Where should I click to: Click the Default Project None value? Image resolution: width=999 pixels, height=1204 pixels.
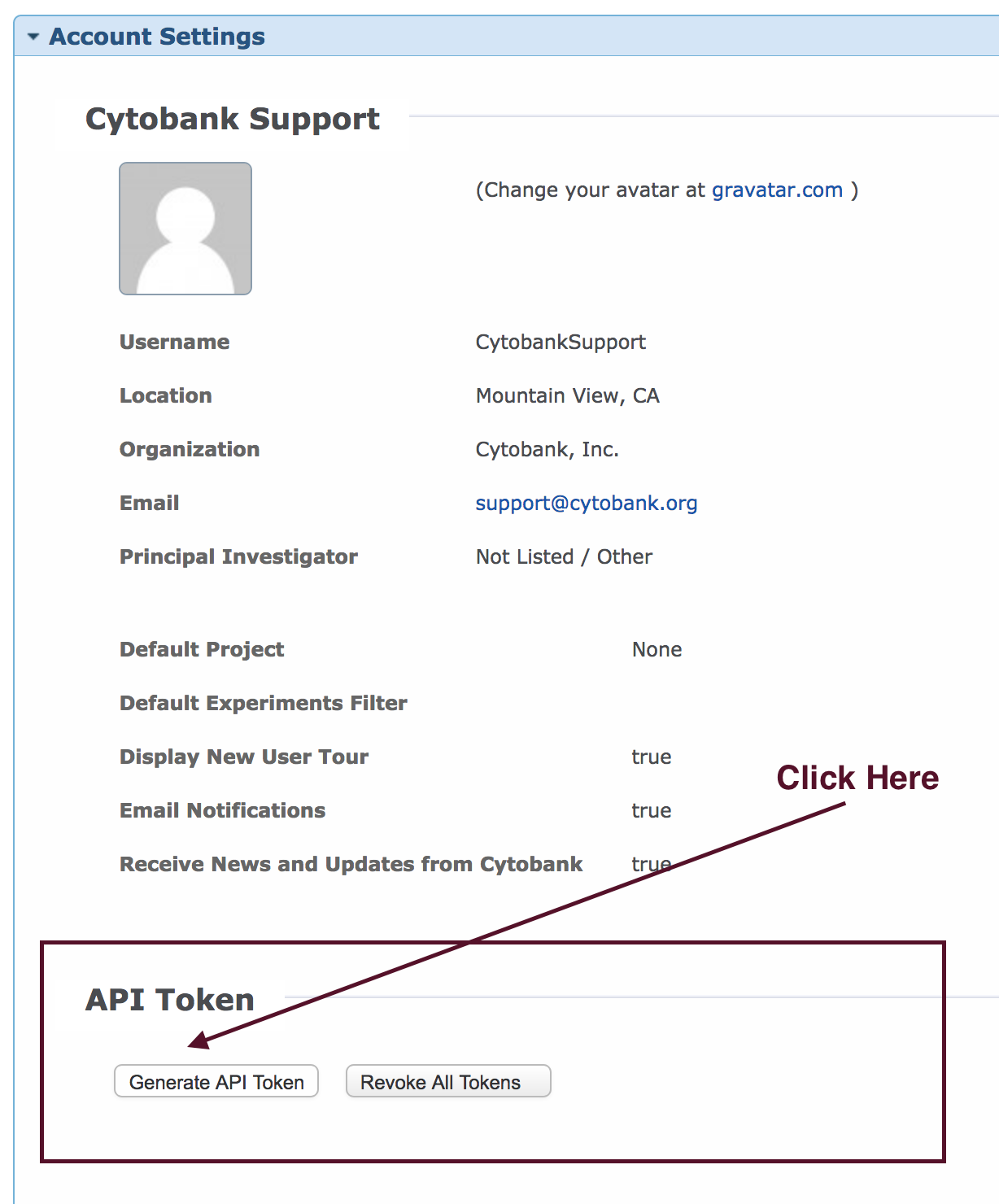[x=657, y=650]
